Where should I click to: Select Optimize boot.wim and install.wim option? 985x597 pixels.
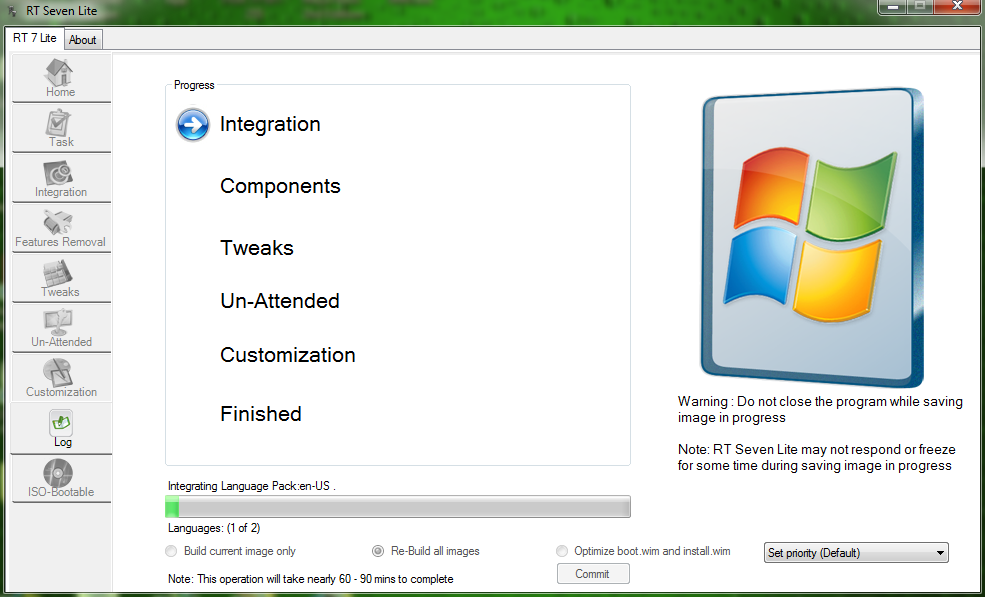coord(643,551)
